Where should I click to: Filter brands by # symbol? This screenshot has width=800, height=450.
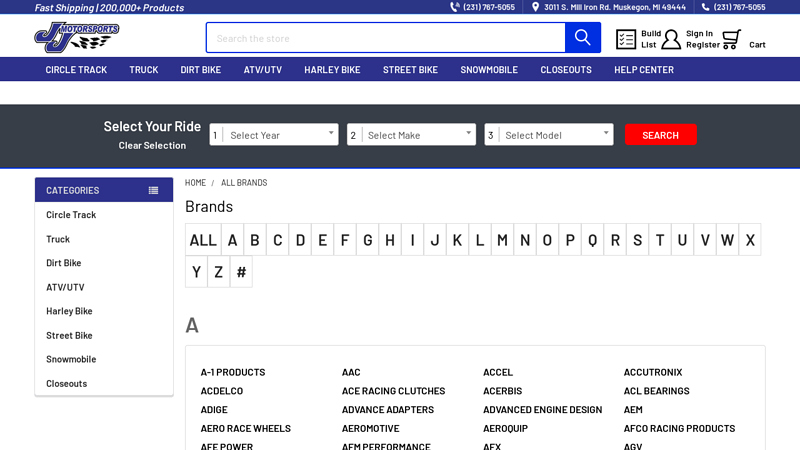coord(241,271)
